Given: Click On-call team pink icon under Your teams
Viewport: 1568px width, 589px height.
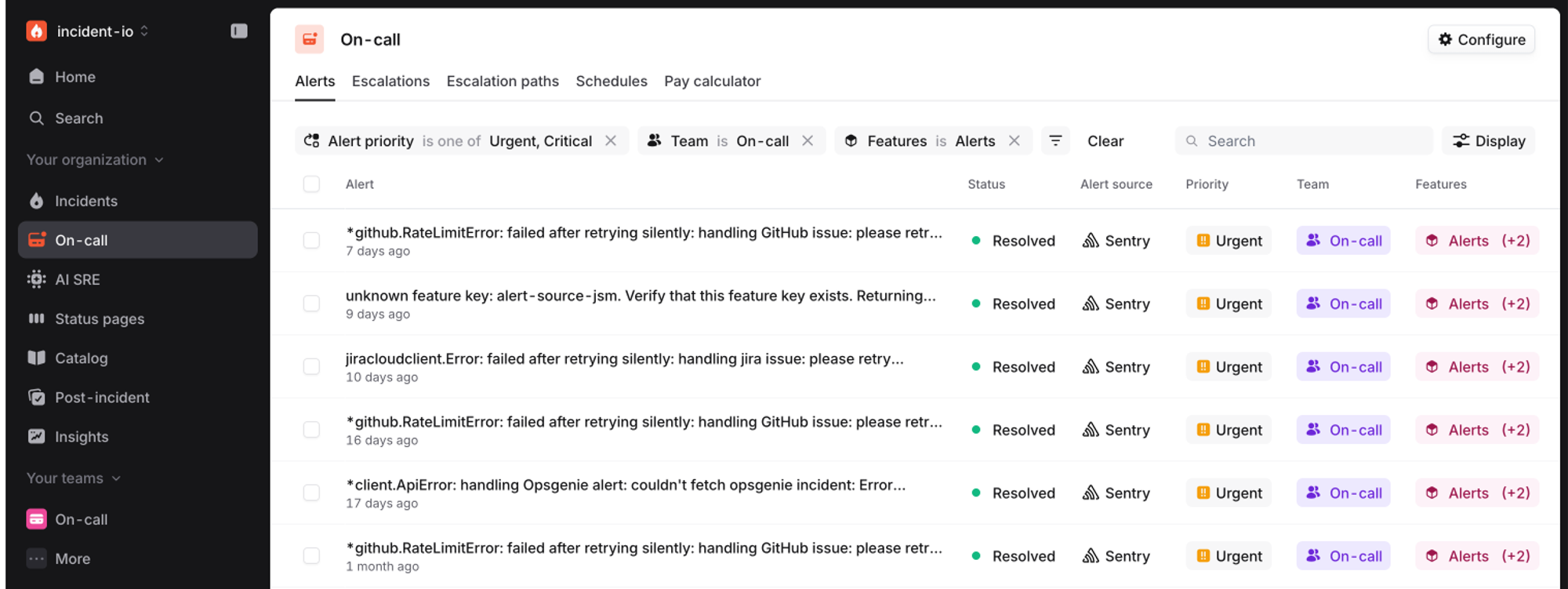Looking at the screenshot, I should (36, 519).
